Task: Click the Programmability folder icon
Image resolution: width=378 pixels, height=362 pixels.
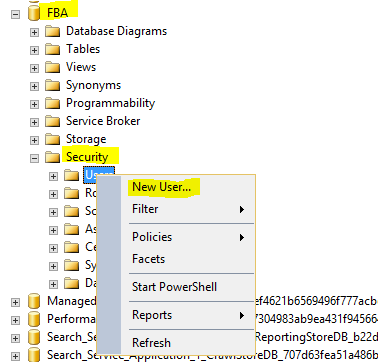Action: (x=52, y=104)
